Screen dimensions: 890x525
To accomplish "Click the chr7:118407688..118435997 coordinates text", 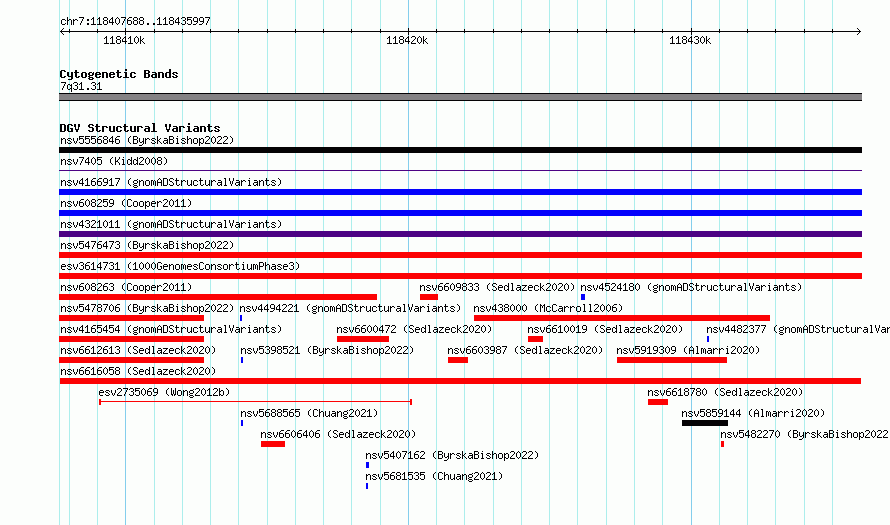I will 135,21.
